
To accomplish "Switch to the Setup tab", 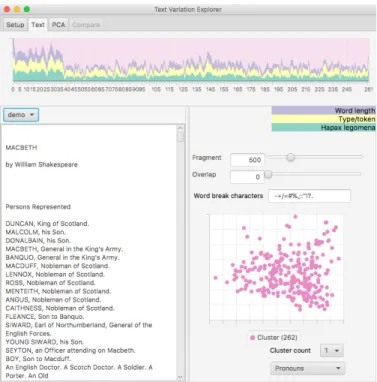I will (15, 25).
